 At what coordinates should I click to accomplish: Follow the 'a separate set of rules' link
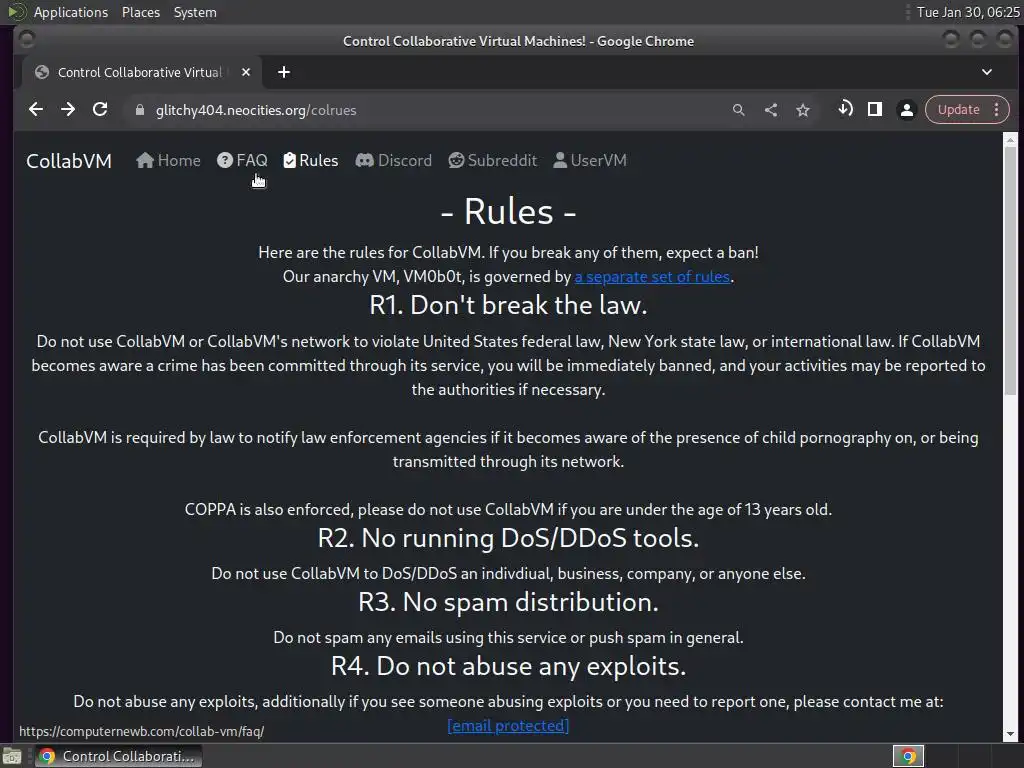(652, 277)
